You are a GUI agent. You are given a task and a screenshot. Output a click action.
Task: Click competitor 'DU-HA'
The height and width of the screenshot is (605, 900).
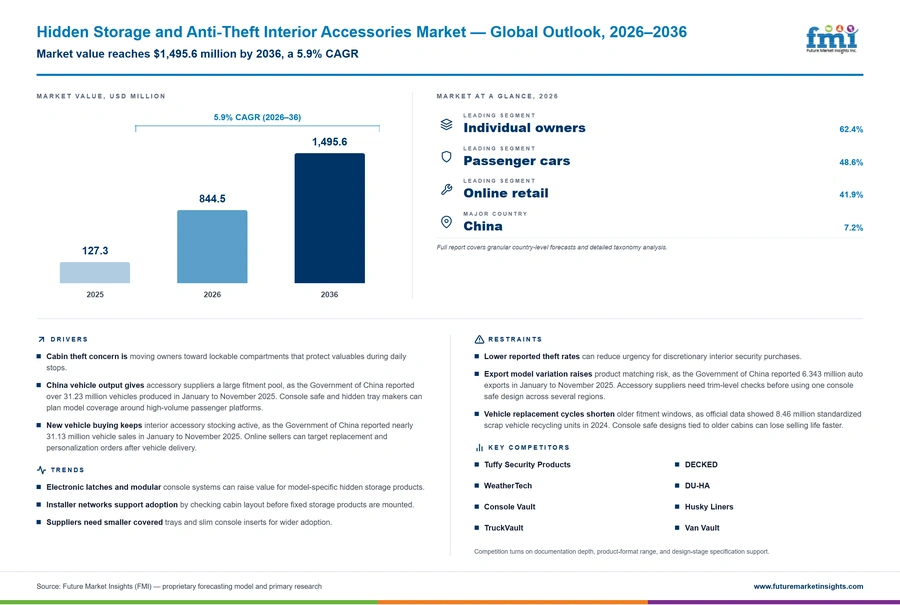[x=697, y=486]
